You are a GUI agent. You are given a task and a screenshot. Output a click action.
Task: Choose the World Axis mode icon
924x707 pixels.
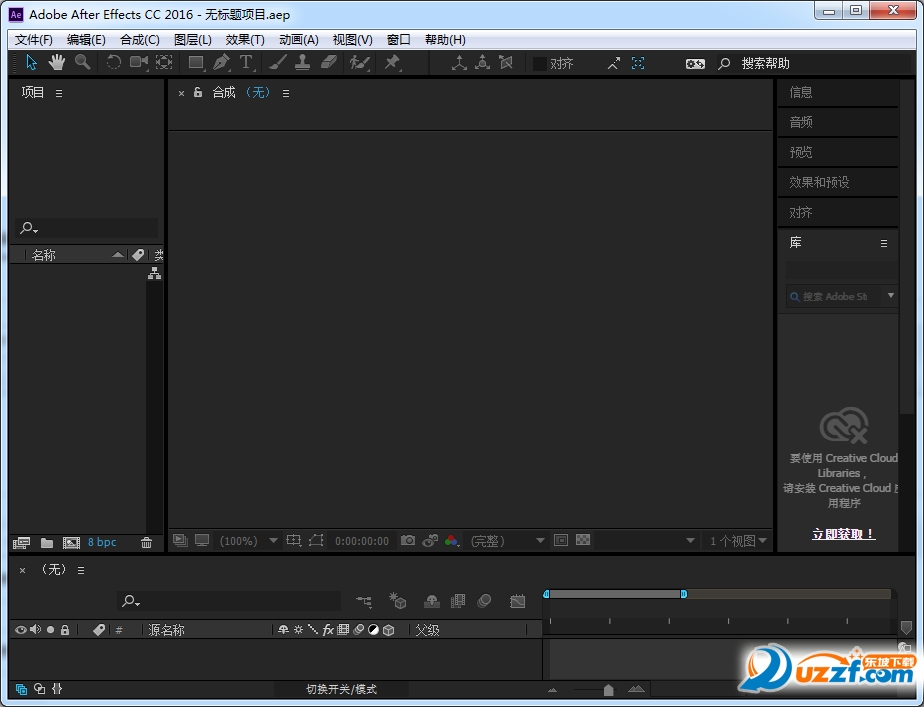(483, 62)
